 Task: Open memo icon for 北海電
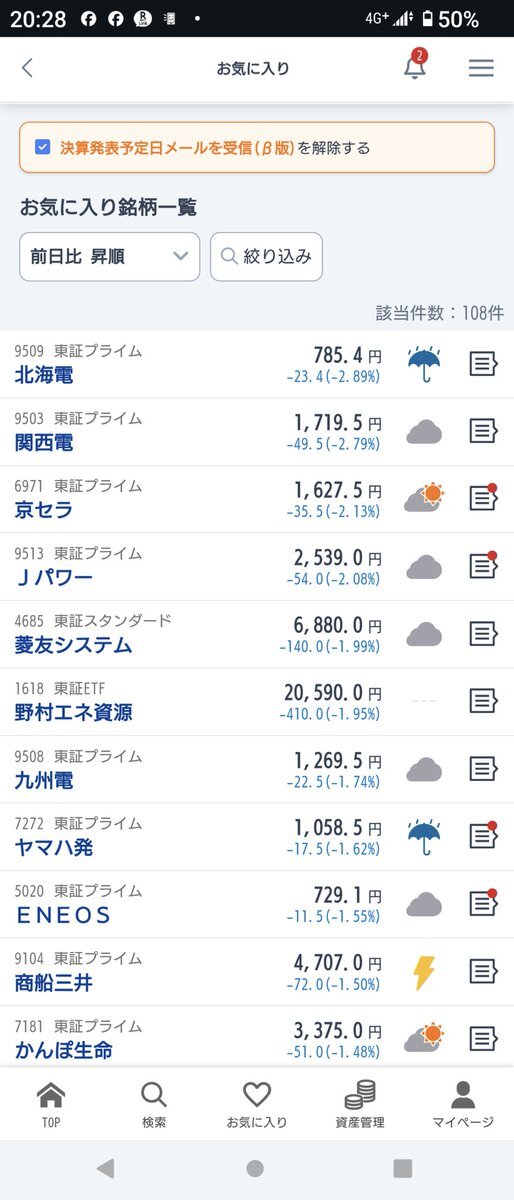pyautogui.click(x=484, y=363)
